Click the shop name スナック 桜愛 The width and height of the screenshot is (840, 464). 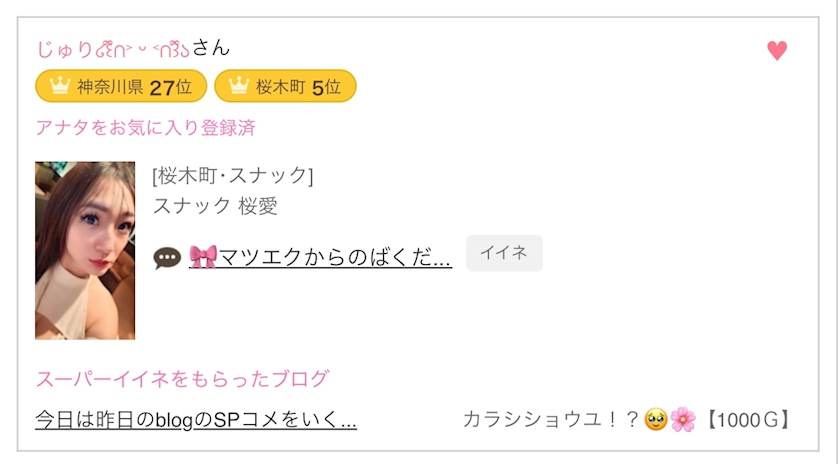click(215, 206)
